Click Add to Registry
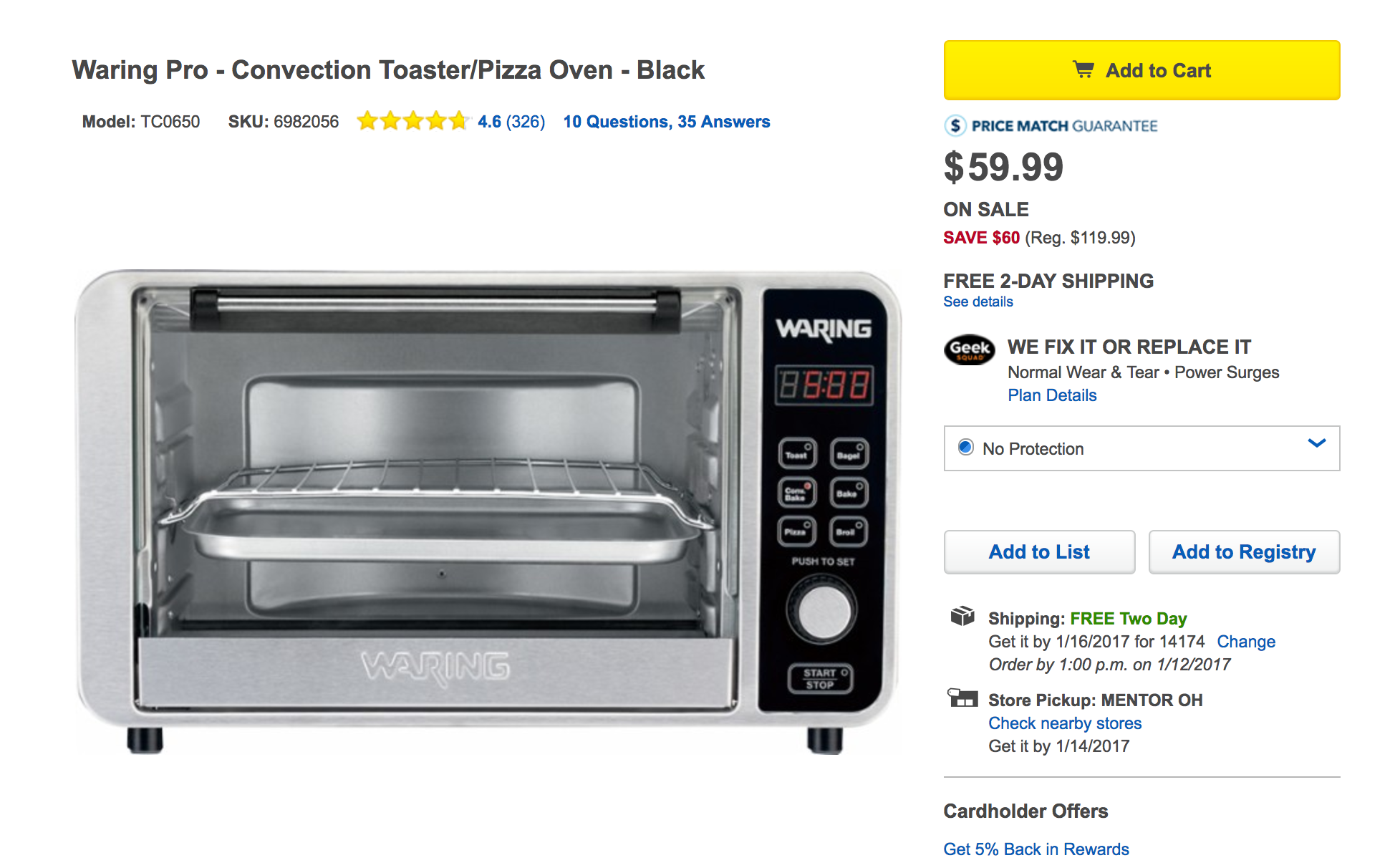 click(x=1244, y=551)
